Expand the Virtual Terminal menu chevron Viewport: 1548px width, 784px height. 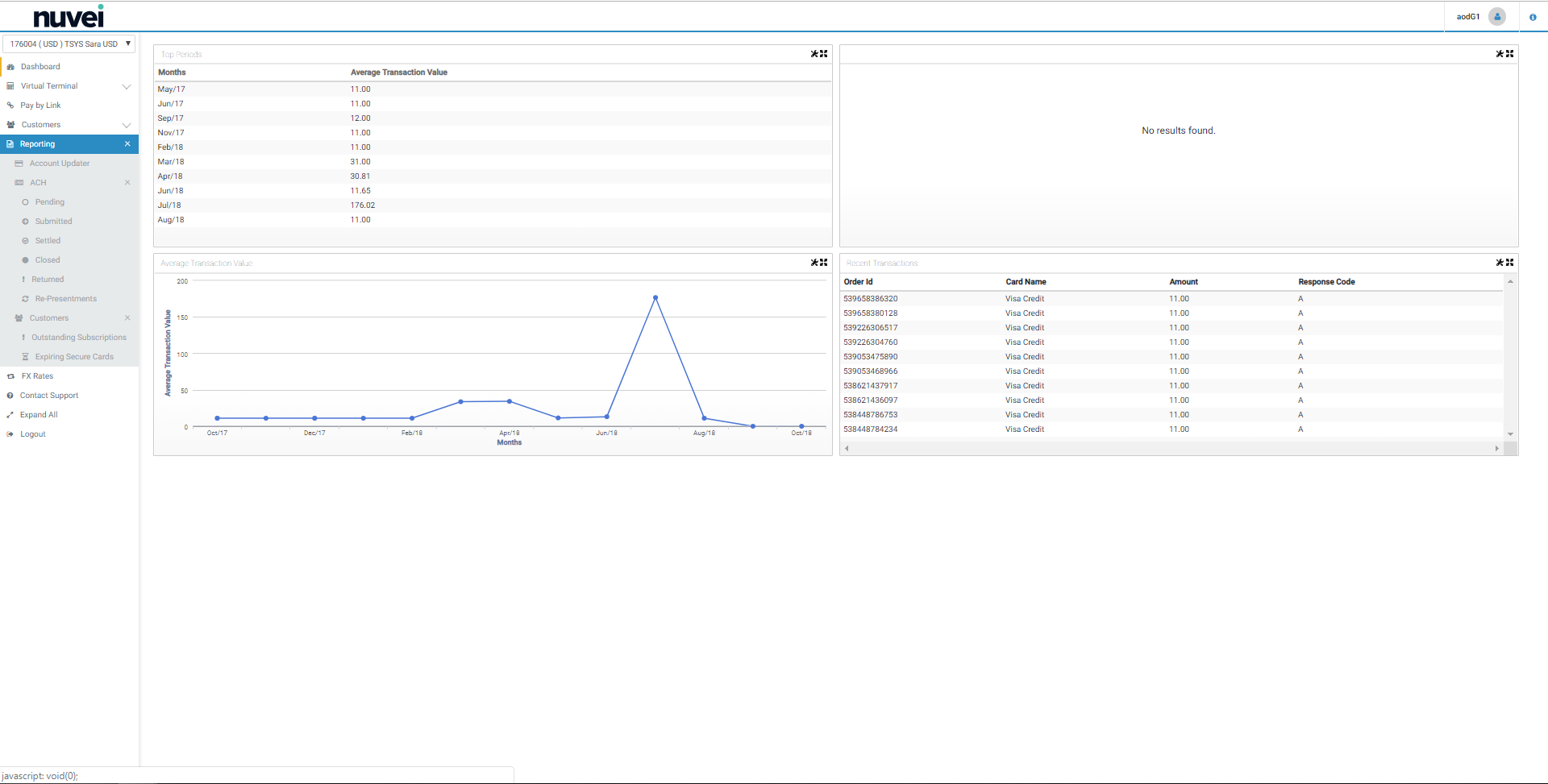[127, 86]
